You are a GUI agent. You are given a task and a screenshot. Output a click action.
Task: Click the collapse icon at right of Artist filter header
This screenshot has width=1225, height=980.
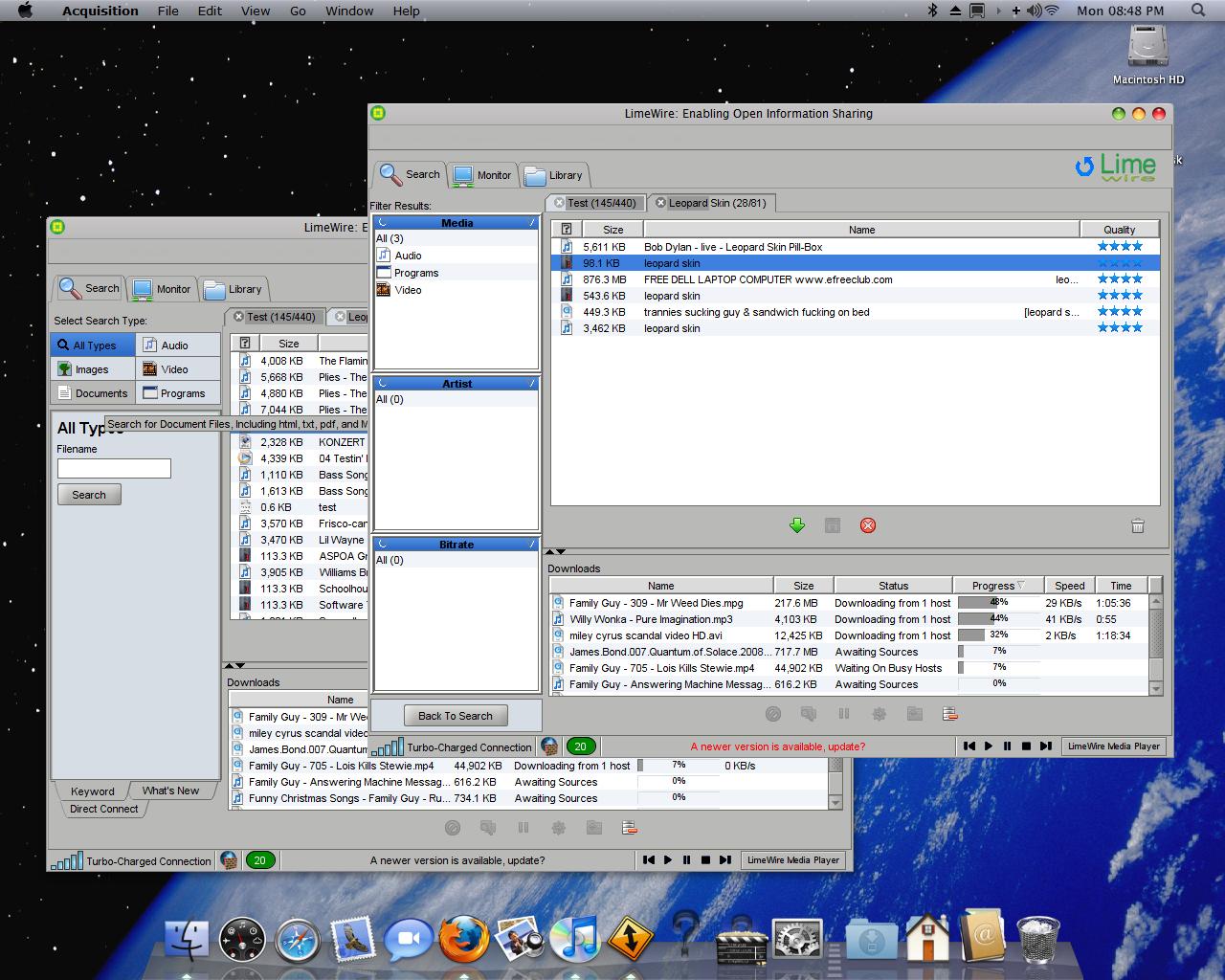532,384
